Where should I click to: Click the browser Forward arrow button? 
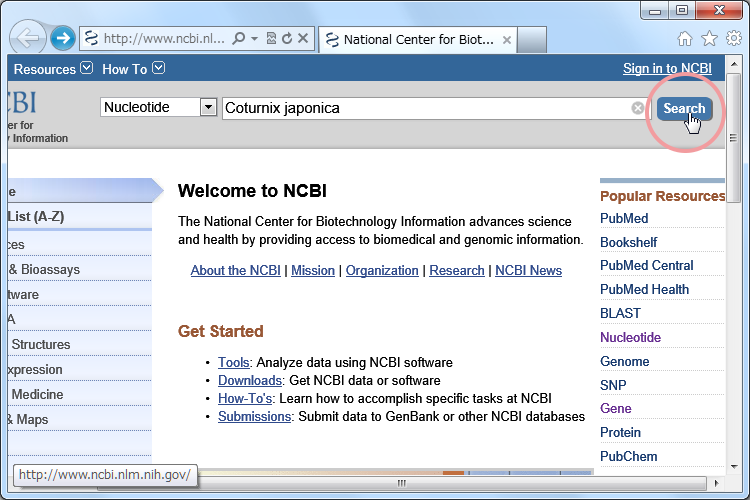tap(63, 38)
